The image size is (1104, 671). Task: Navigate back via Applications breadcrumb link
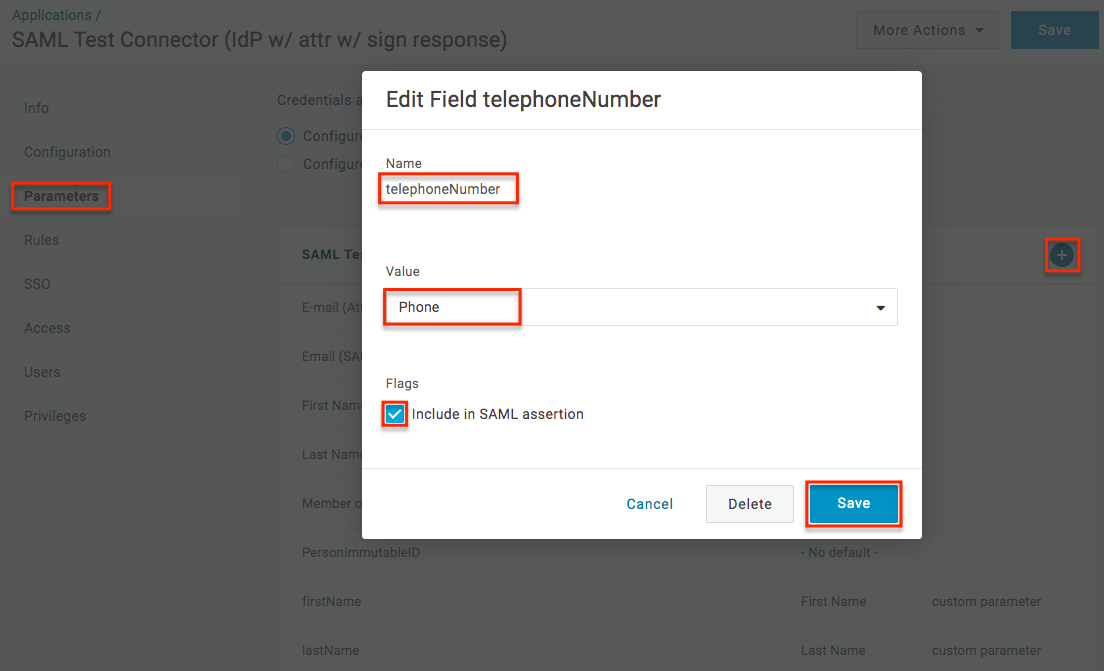[x=49, y=14]
